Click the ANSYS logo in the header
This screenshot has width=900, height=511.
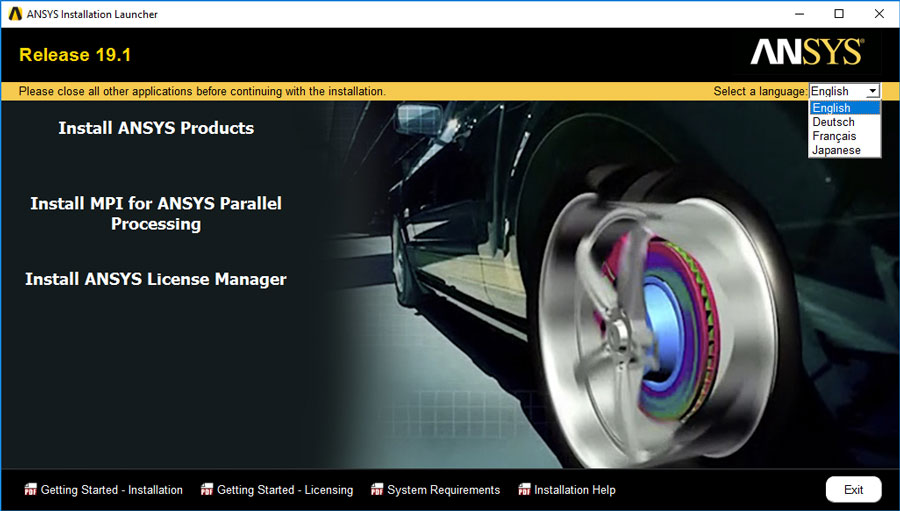807,52
